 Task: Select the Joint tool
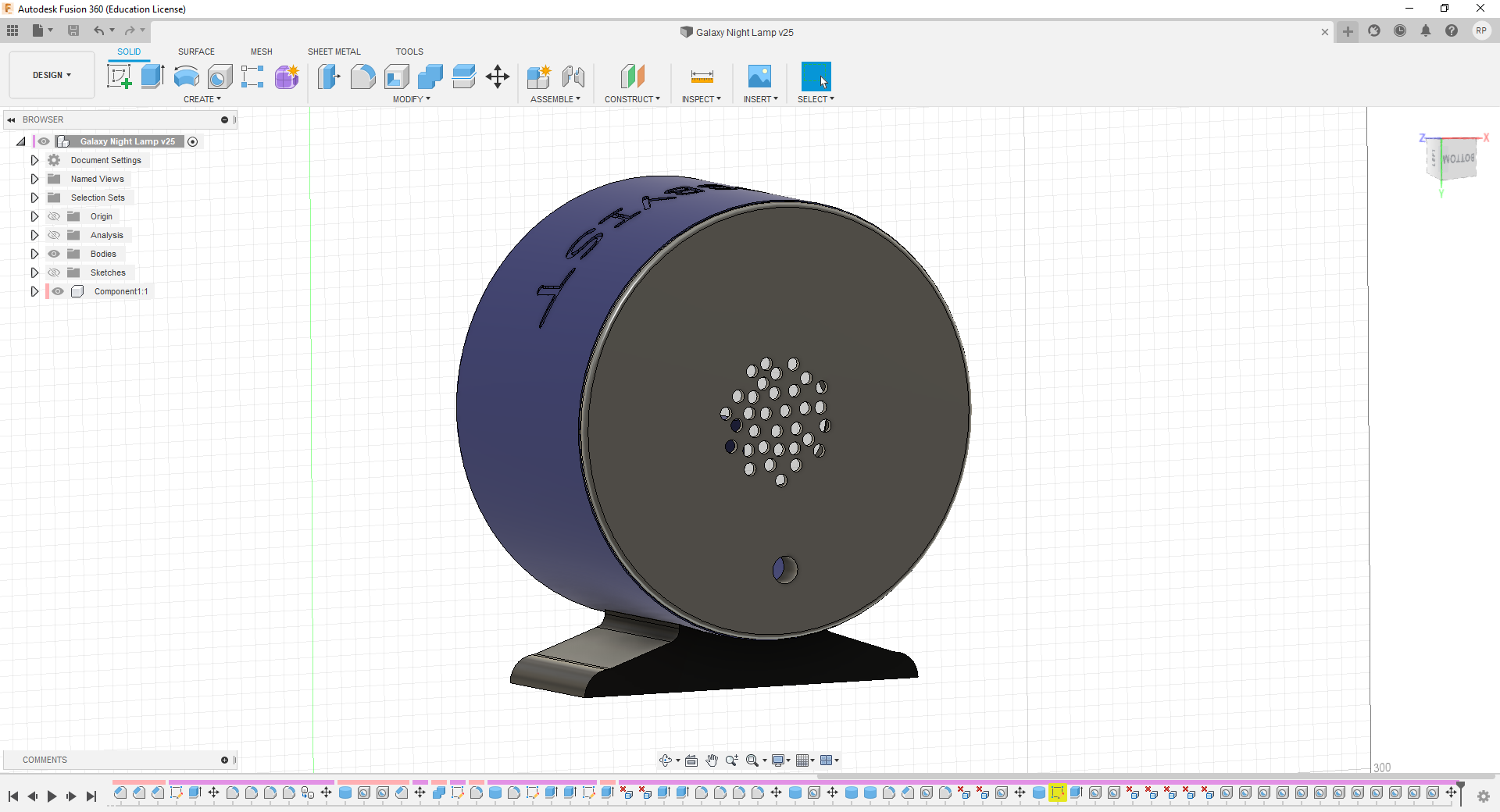pyautogui.click(x=573, y=77)
